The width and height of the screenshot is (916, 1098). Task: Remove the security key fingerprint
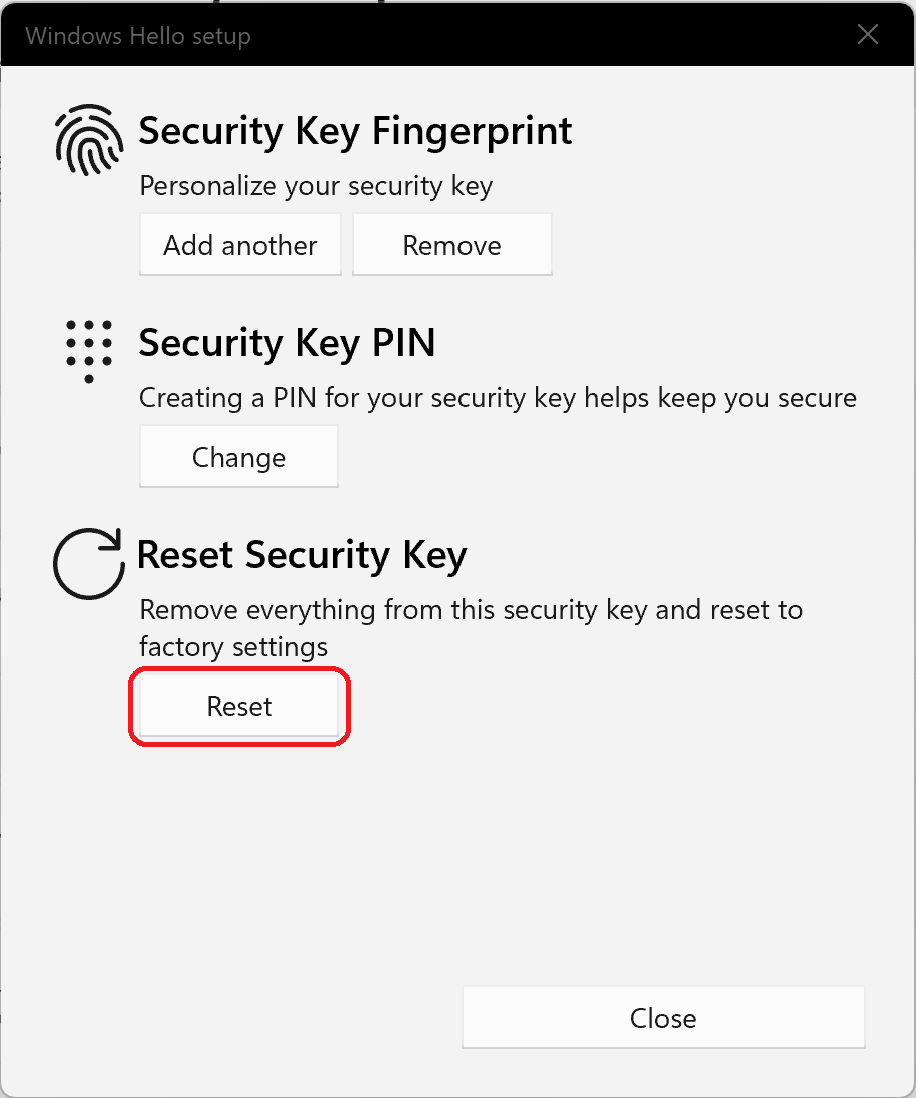click(452, 245)
